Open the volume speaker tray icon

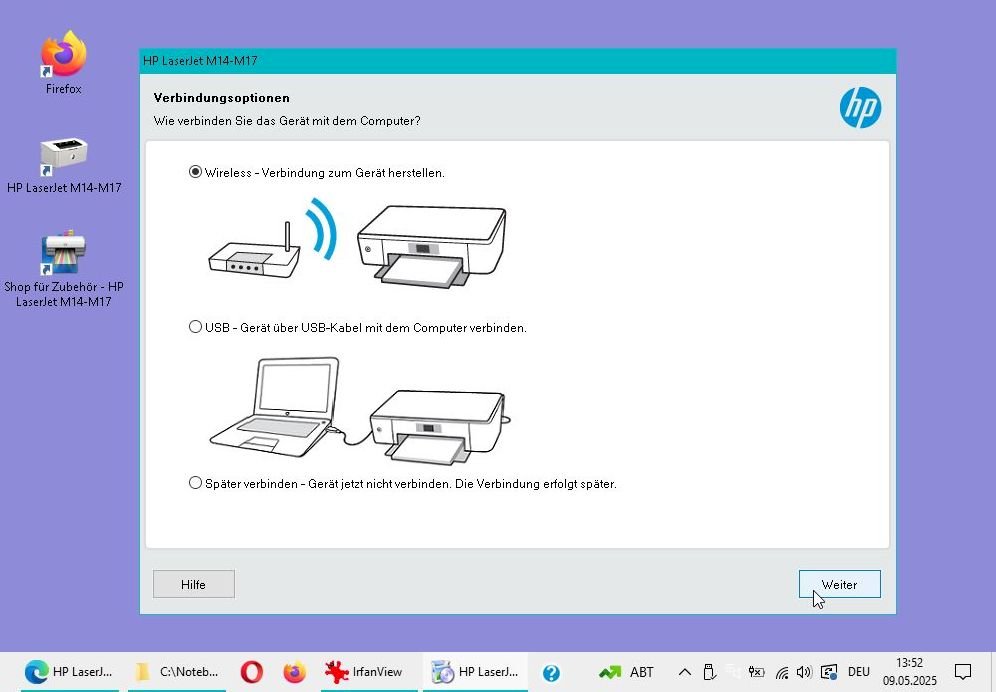pyautogui.click(x=805, y=672)
